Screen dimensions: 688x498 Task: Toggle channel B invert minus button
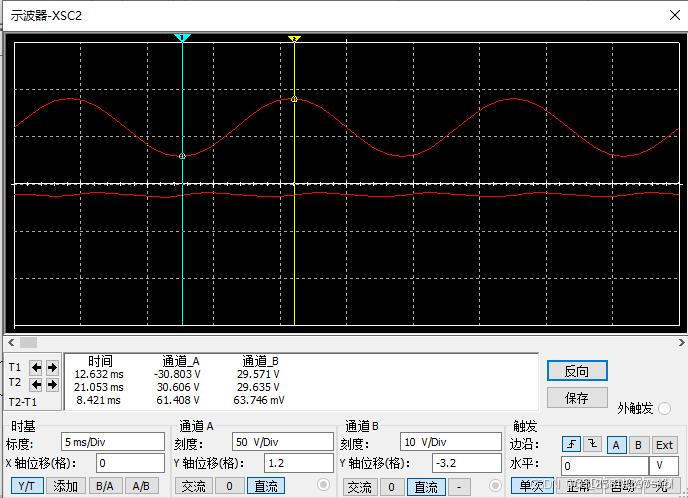(x=459, y=487)
